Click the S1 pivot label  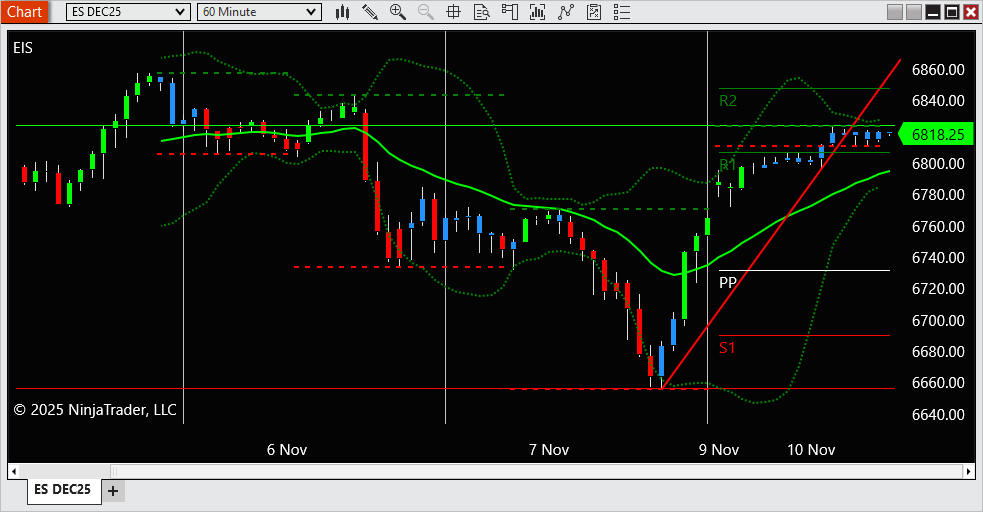[727, 348]
